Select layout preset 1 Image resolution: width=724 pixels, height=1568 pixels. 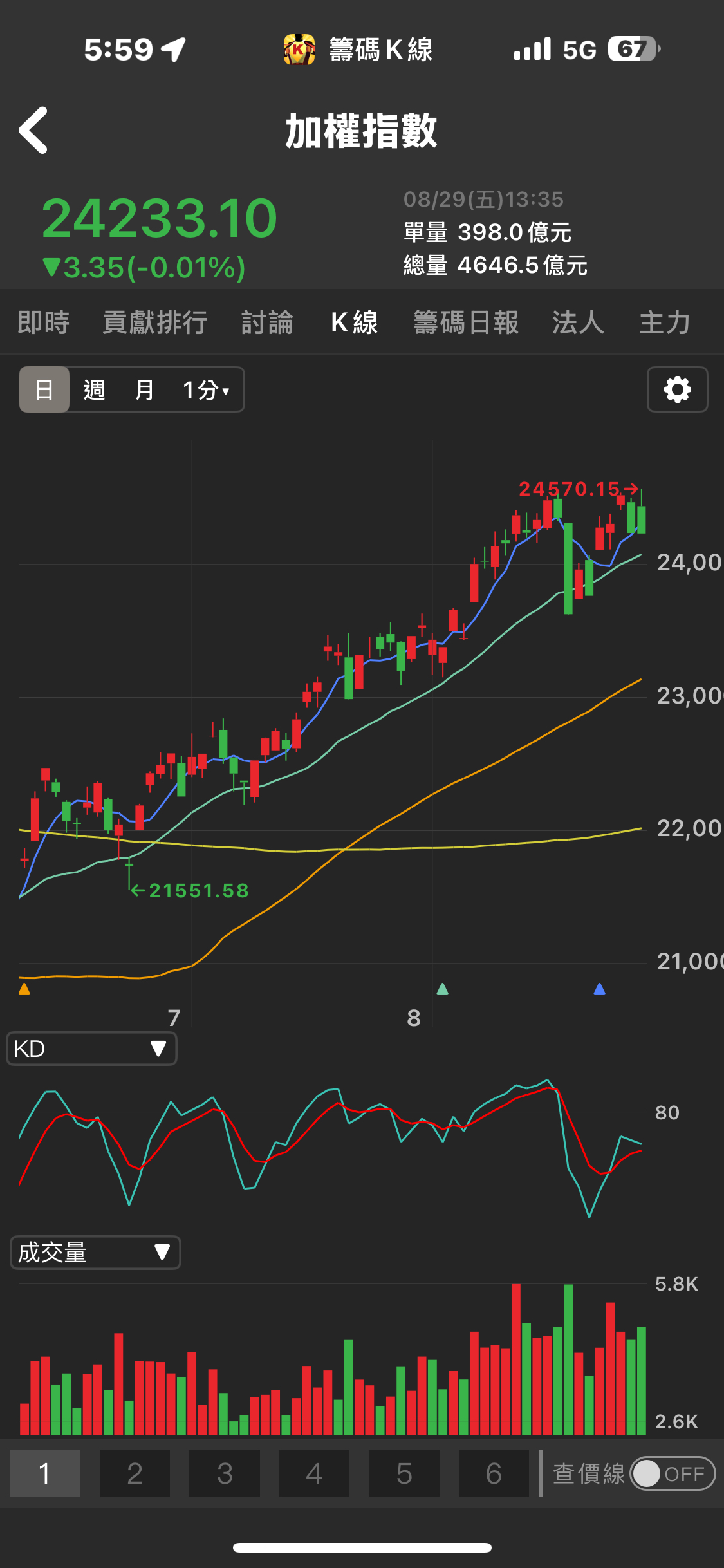pos(45,1473)
